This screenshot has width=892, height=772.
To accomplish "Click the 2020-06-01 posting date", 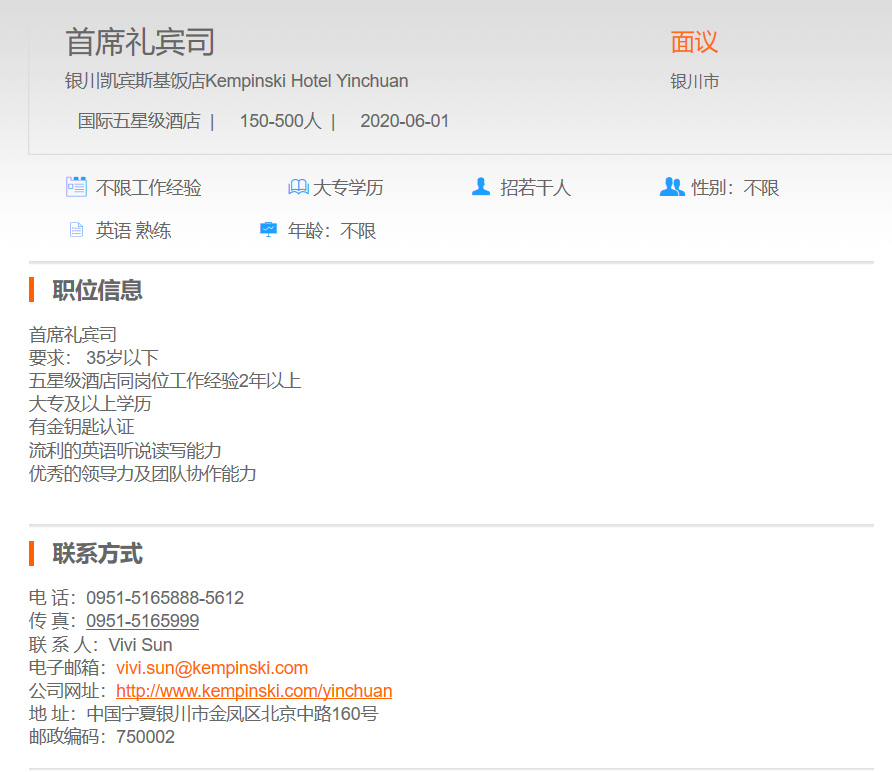I will (x=405, y=121).
